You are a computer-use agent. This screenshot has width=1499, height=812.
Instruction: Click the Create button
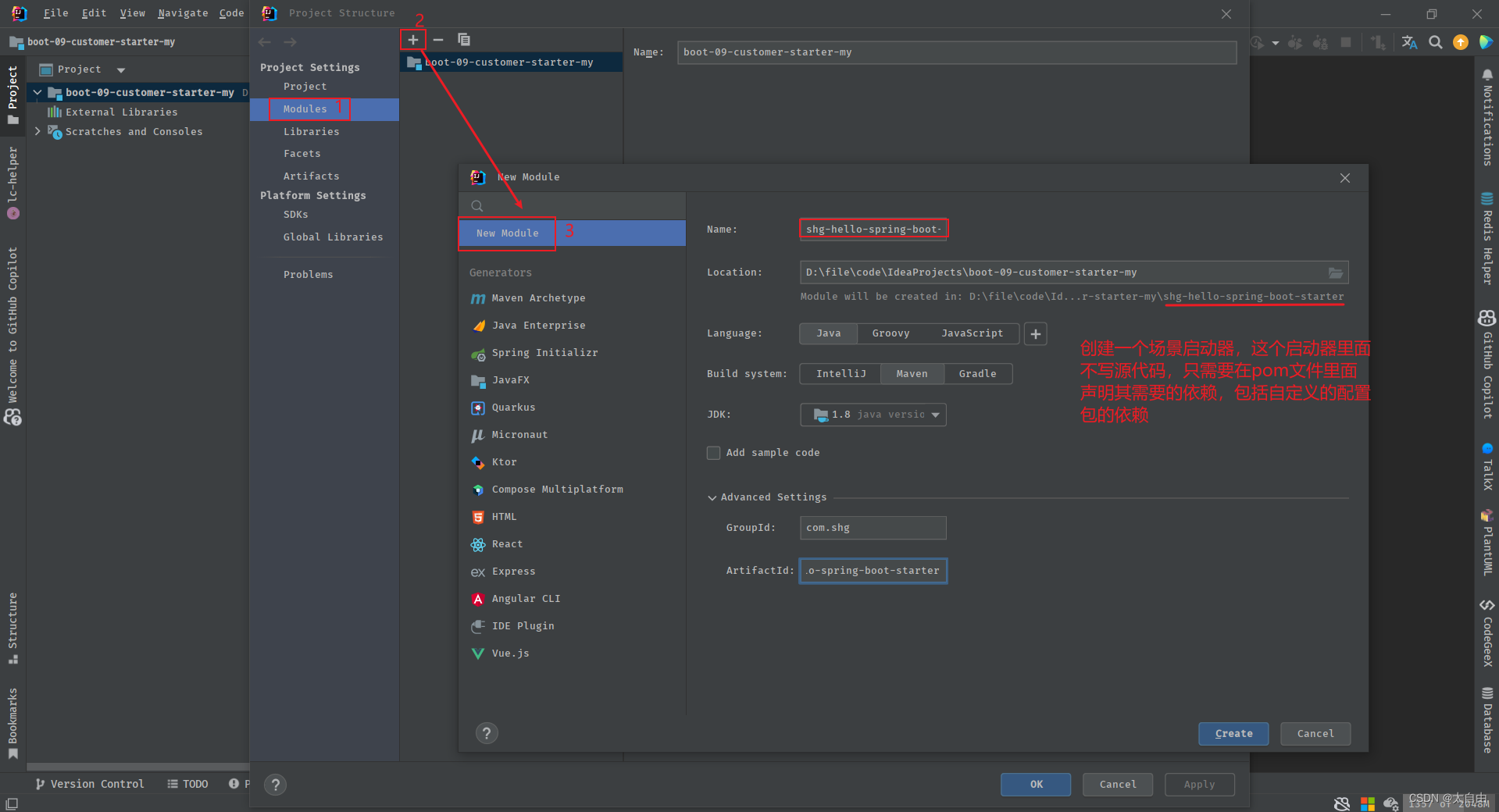tap(1233, 734)
